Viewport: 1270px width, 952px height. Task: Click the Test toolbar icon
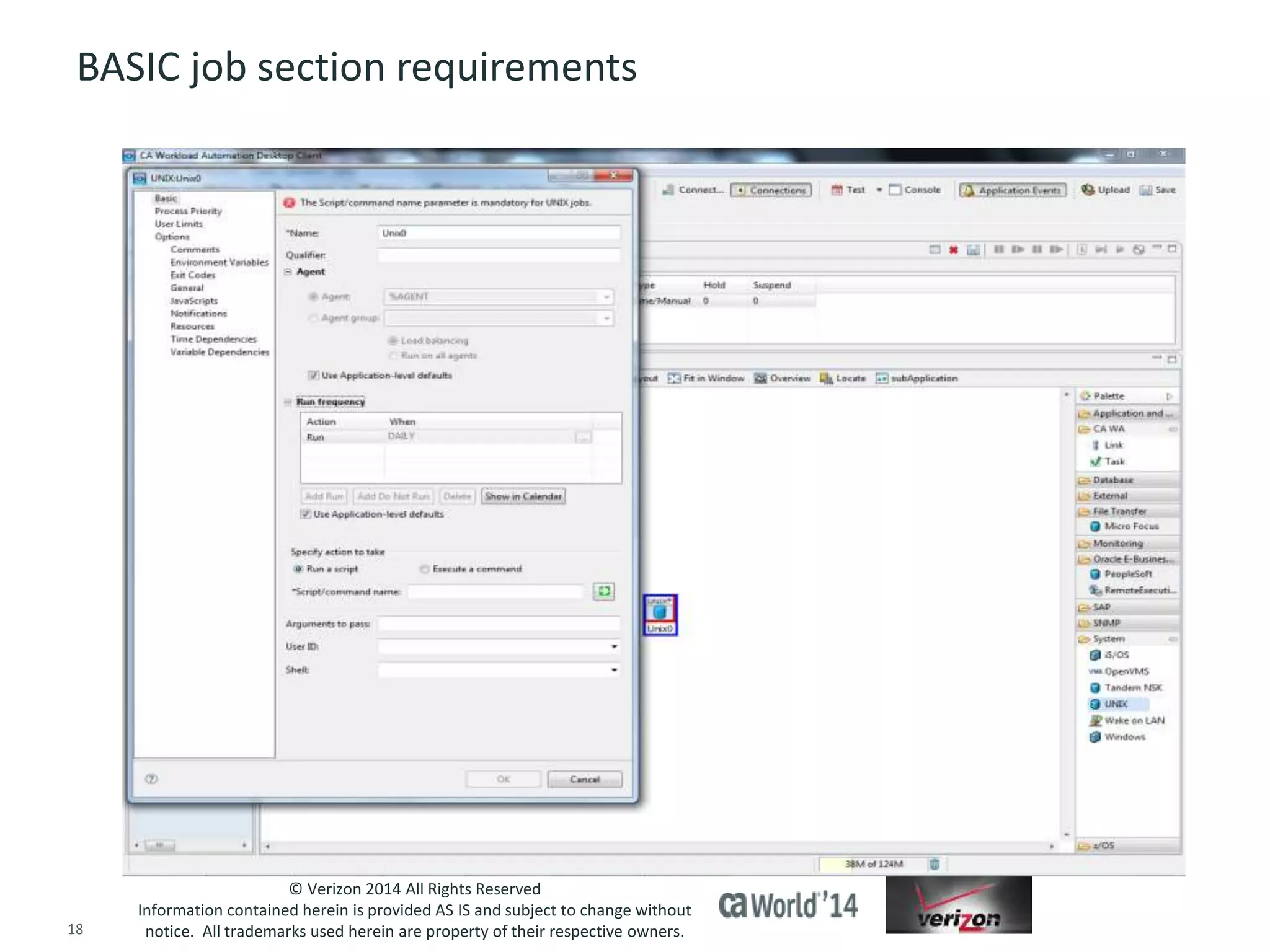tap(837, 190)
